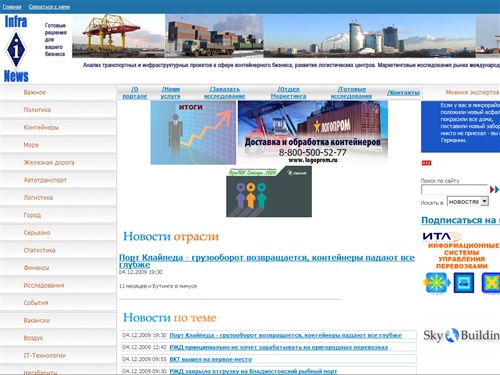This screenshot has width=500, height=375.
Task: Open 'РЖД закрыло отгрузку на Владивостокский' link
Action: pos(253,371)
